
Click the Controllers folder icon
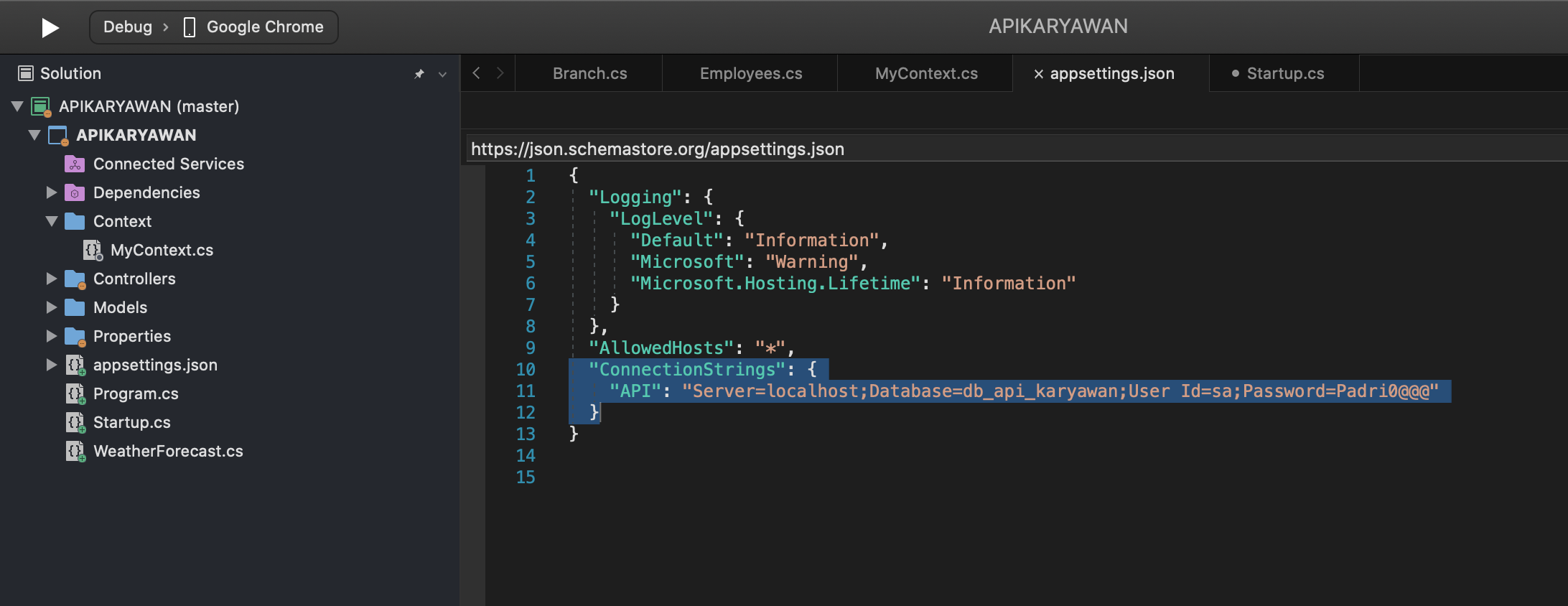75,279
